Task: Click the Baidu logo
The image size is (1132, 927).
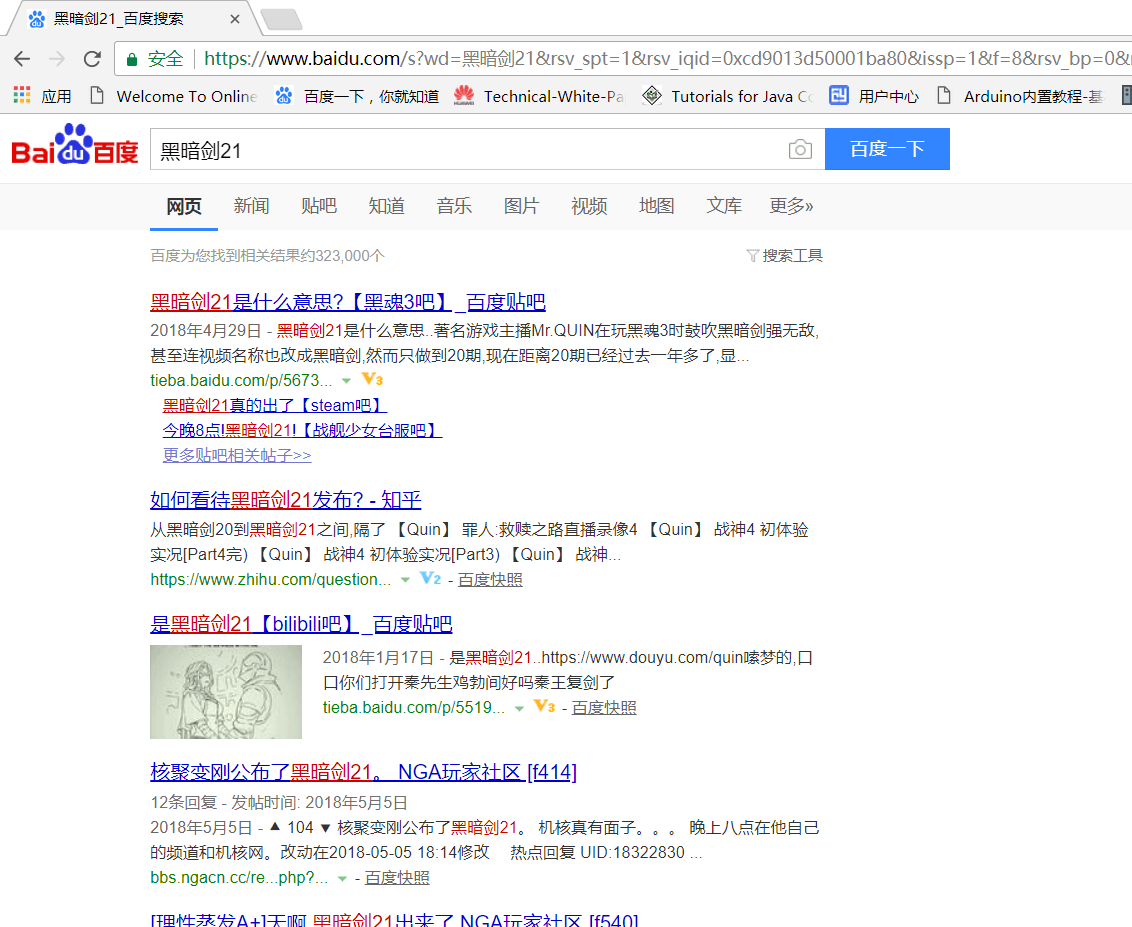Action: (x=74, y=144)
